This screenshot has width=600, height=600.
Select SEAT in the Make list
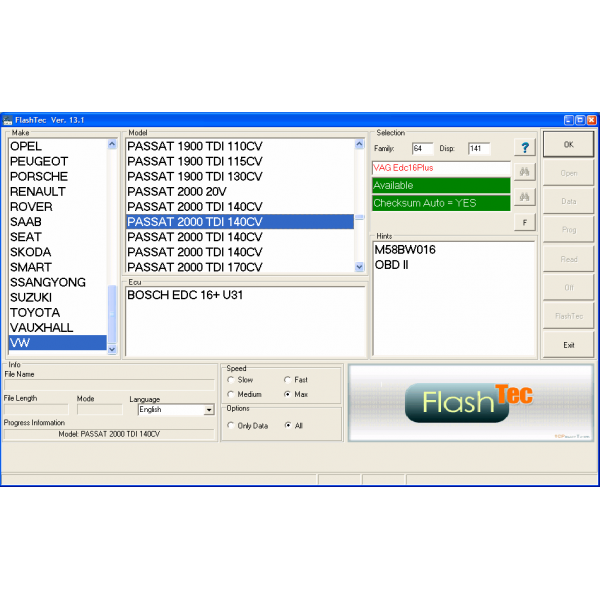57,237
